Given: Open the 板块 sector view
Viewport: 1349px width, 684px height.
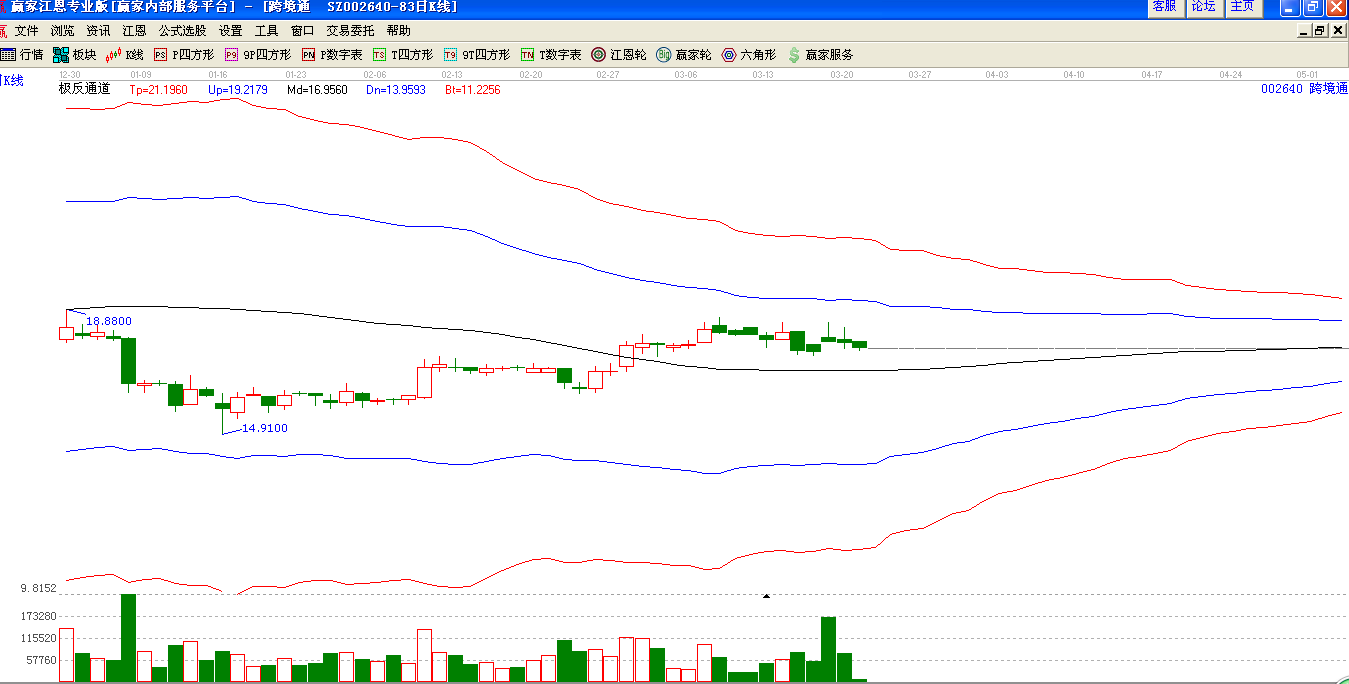Looking at the screenshot, I should tap(75, 55).
